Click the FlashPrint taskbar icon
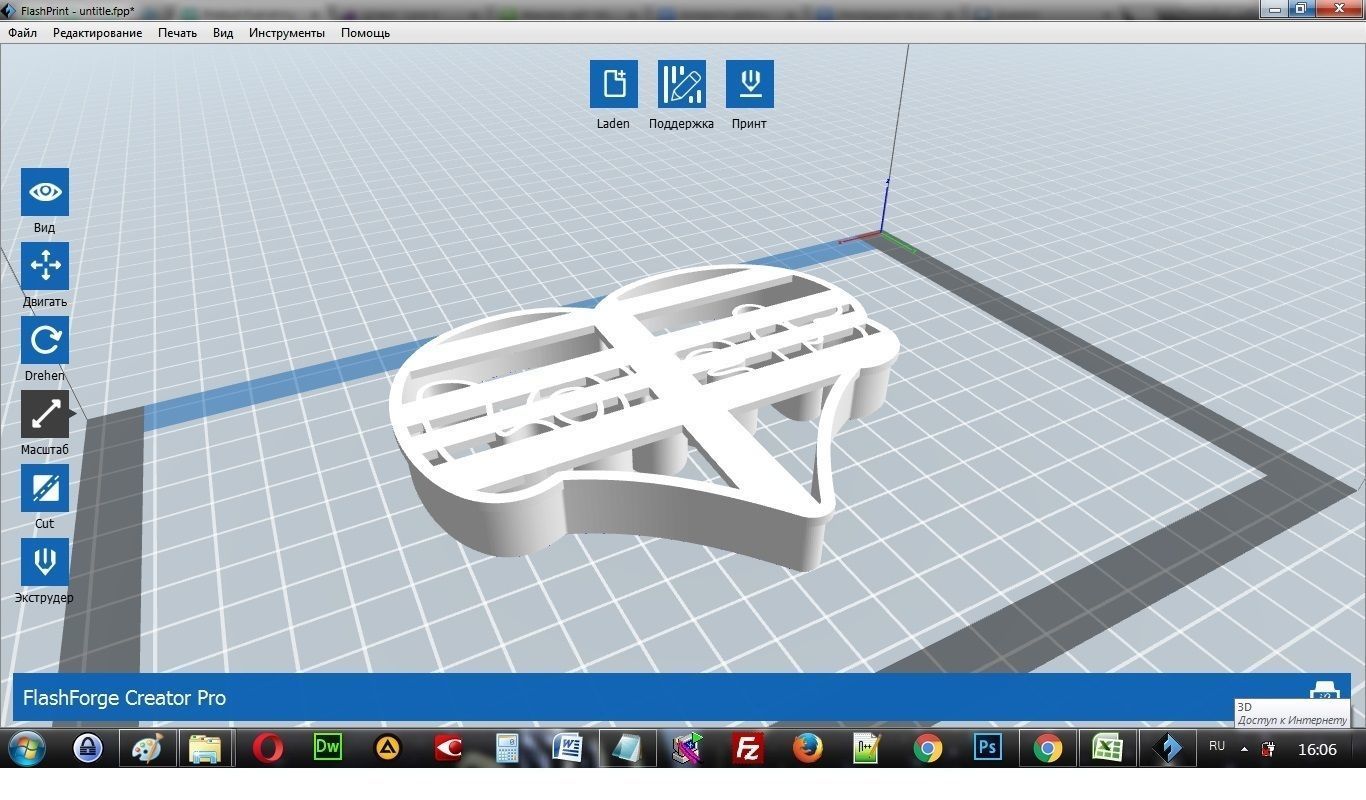The height and width of the screenshot is (800, 1366). click(1167, 748)
